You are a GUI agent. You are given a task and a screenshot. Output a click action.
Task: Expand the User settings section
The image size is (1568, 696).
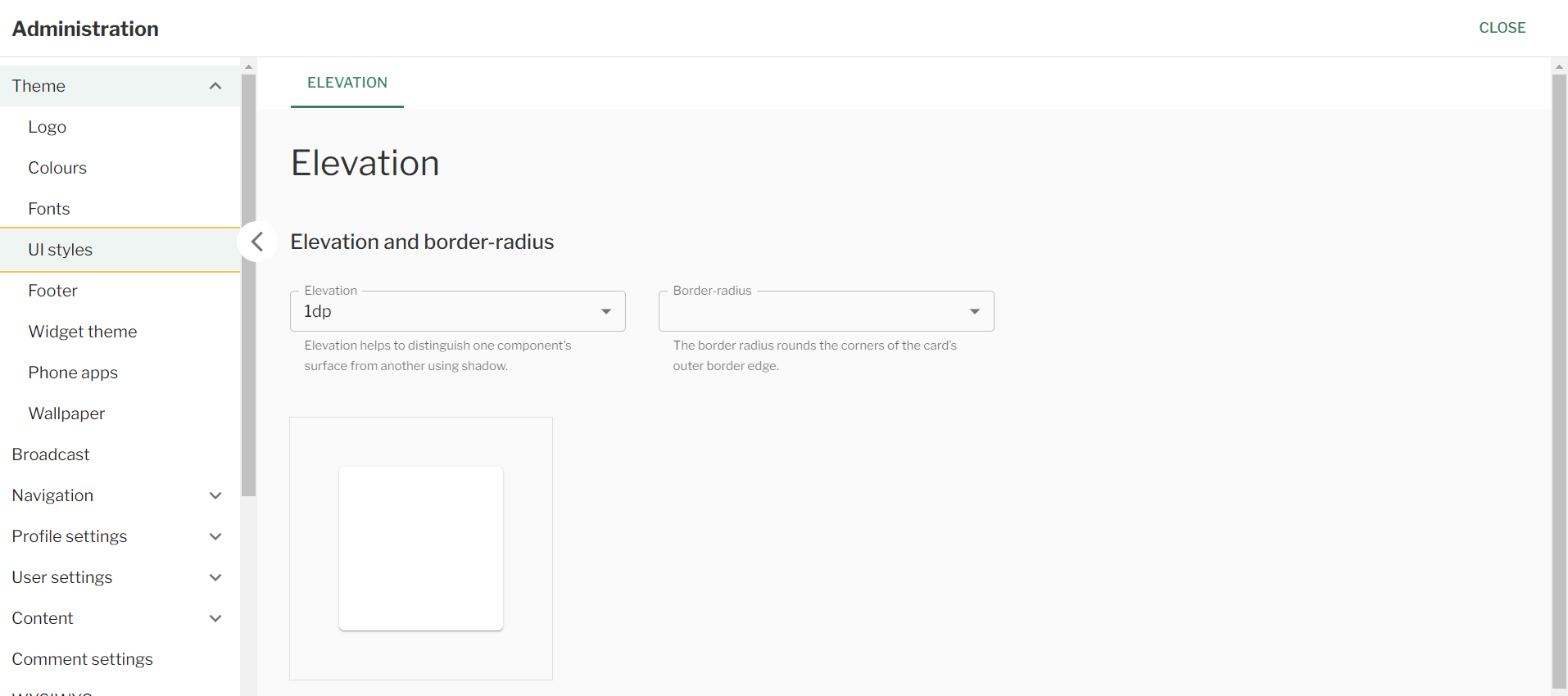[x=215, y=577]
